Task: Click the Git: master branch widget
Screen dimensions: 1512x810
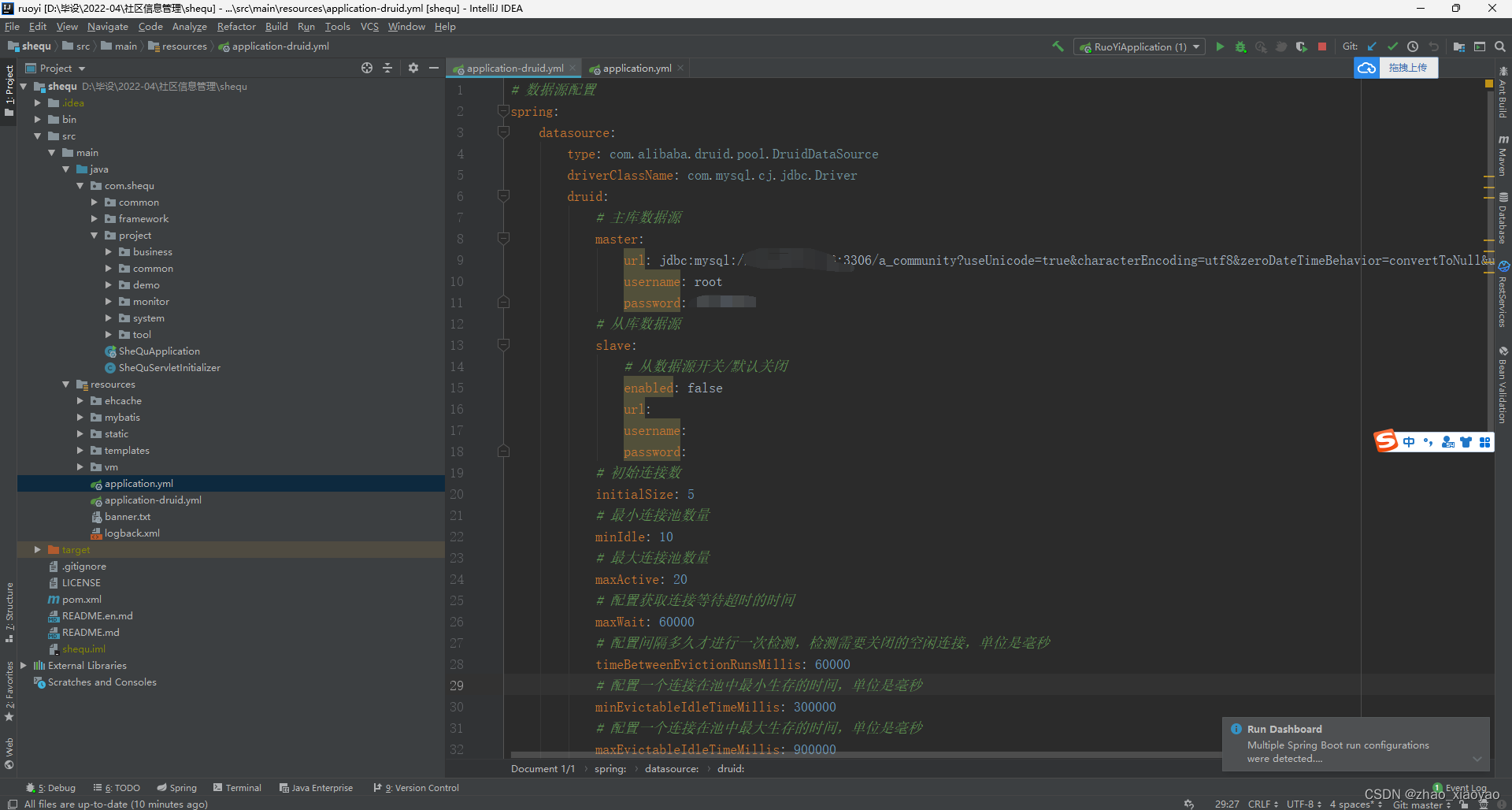Action: tap(1421, 804)
